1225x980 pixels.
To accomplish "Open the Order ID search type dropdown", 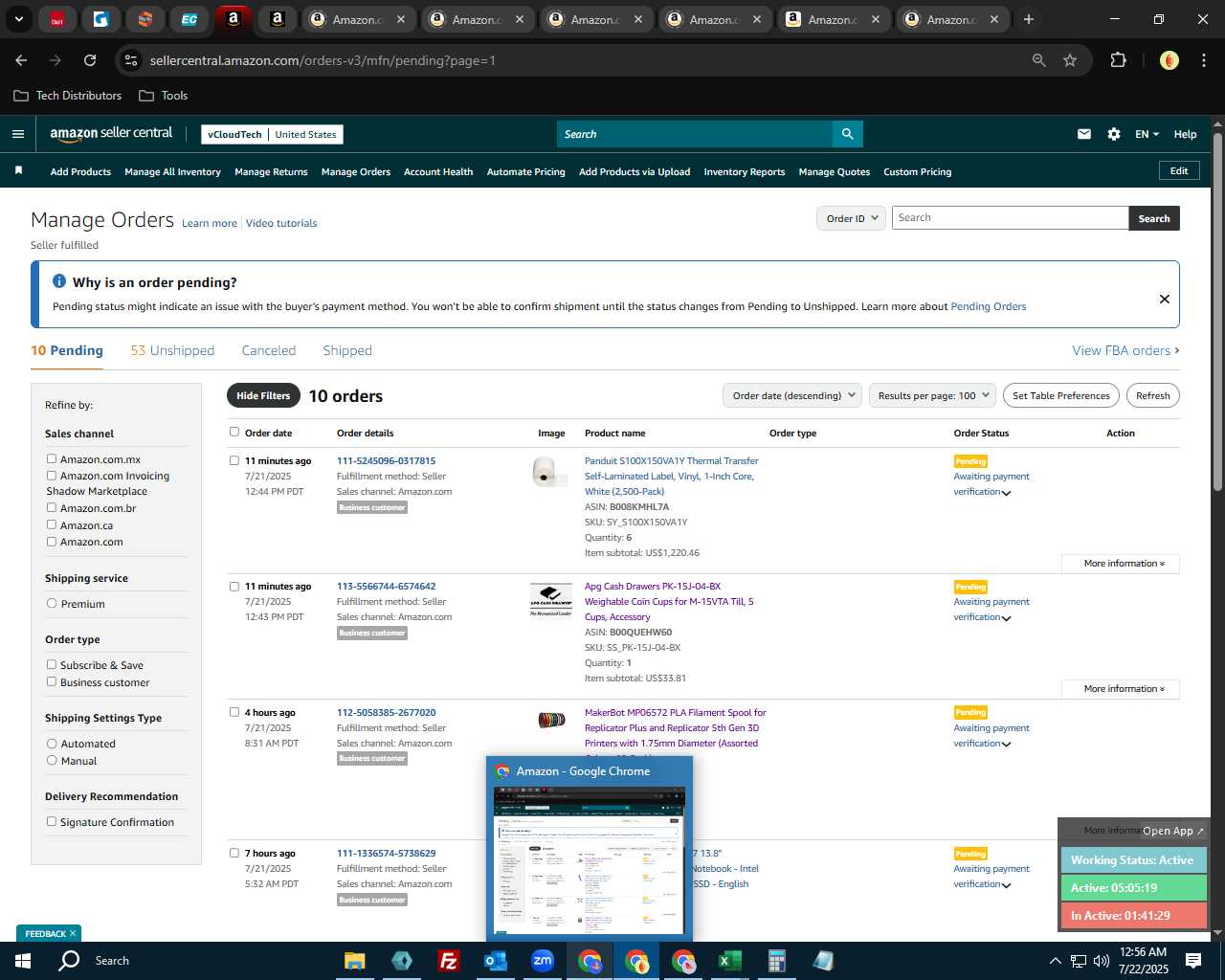I will coord(851,218).
